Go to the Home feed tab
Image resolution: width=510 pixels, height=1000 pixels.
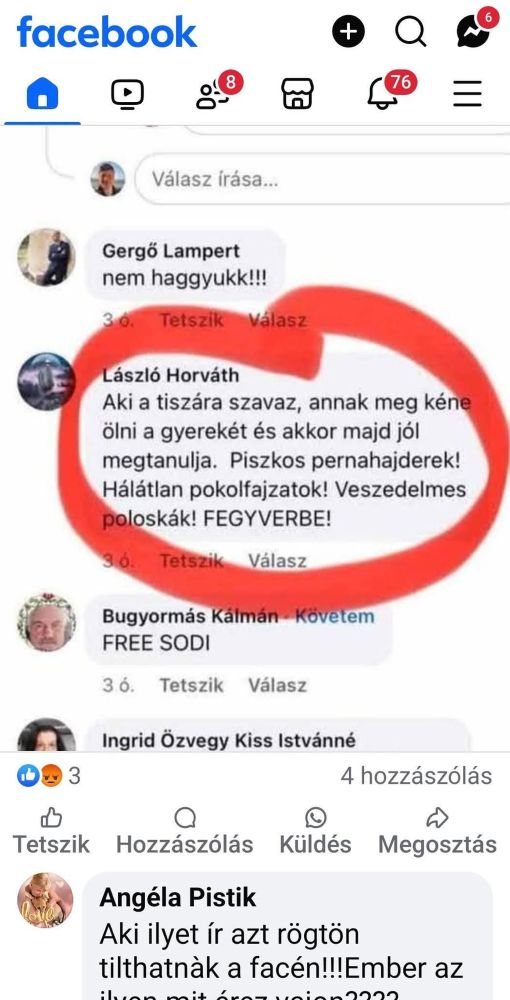[x=42, y=94]
